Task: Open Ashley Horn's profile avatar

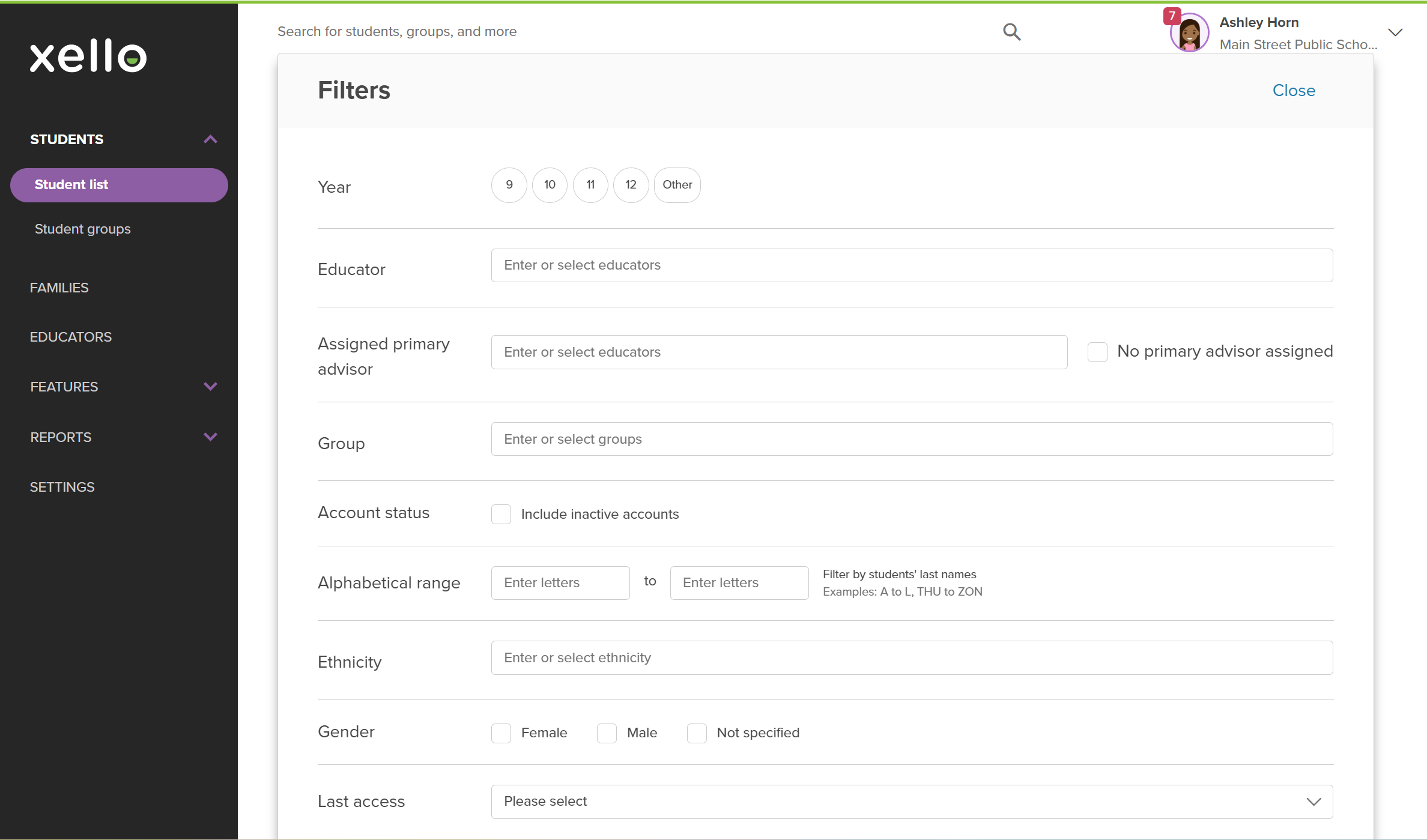Action: [1189, 33]
